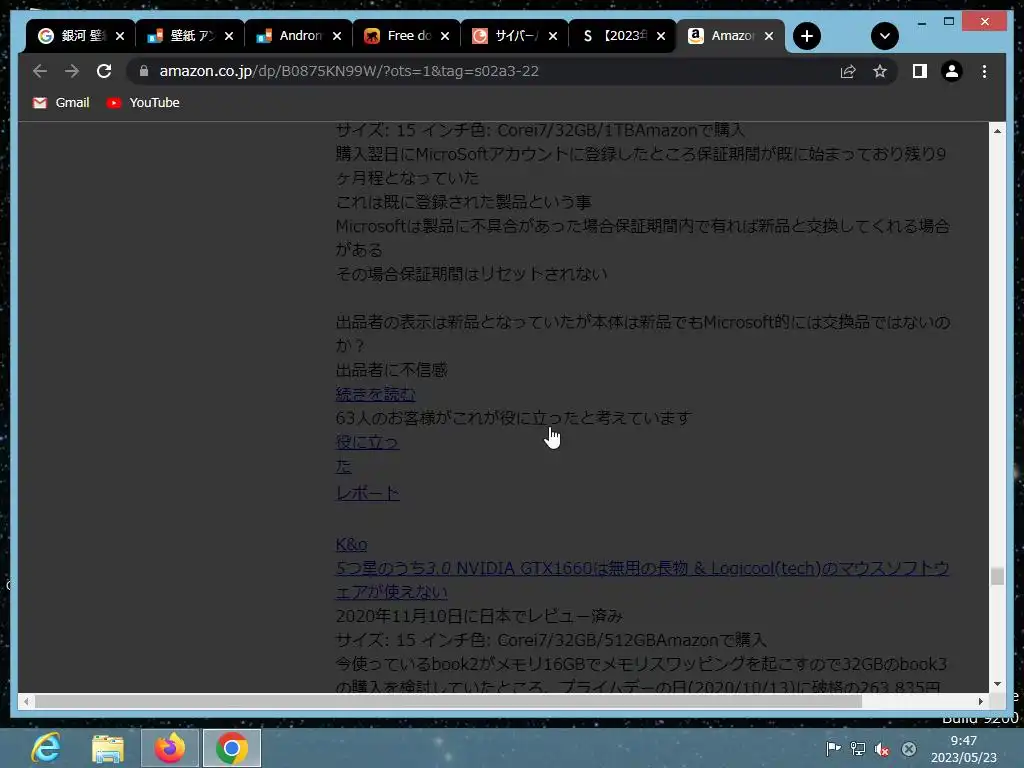Image resolution: width=1024 pixels, height=768 pixels.
Task: Open the Gmail bookmark
Action: click(x=61, y=103)
